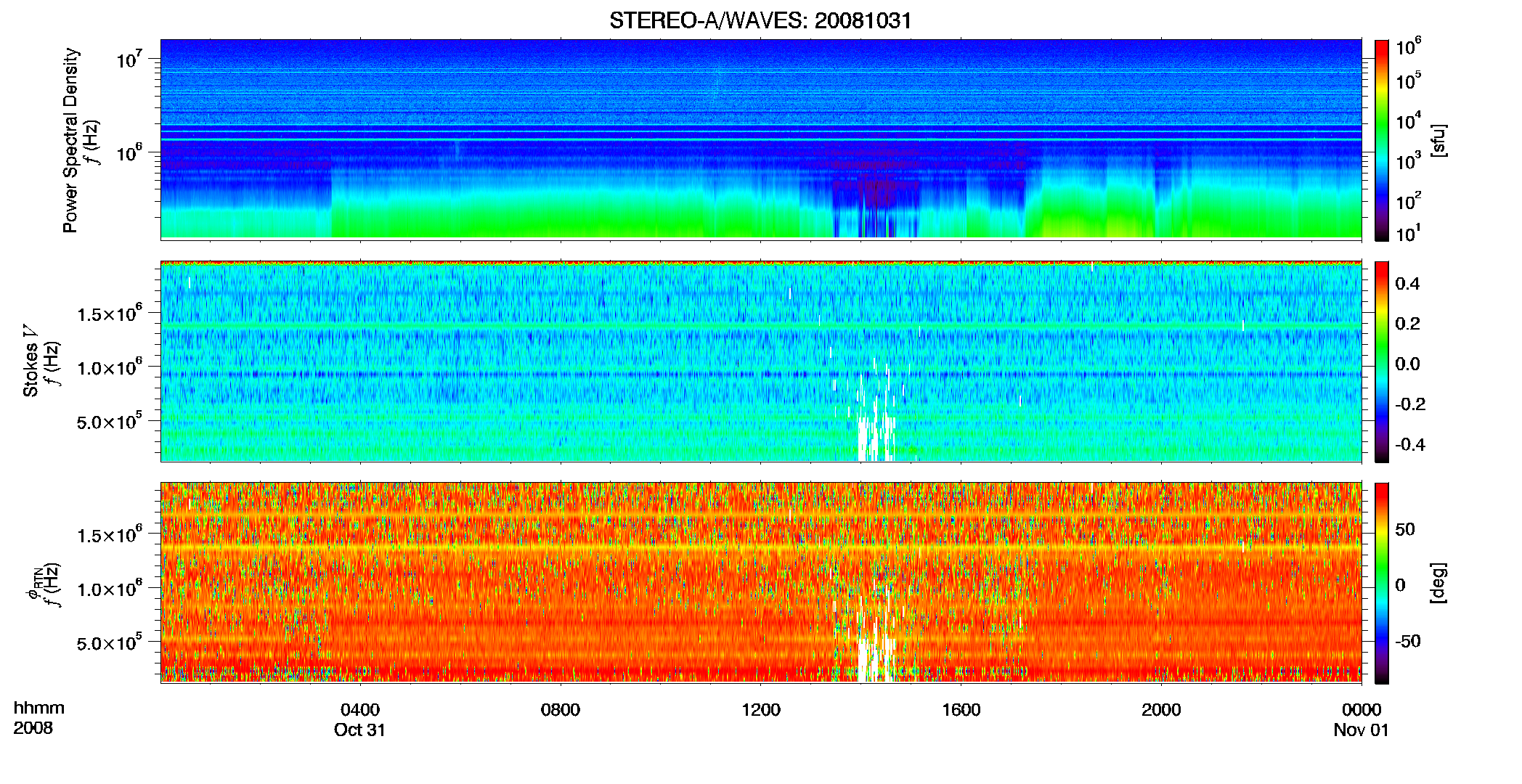
Task: Click the 1200 time axis label
Action: click(761, 709)
